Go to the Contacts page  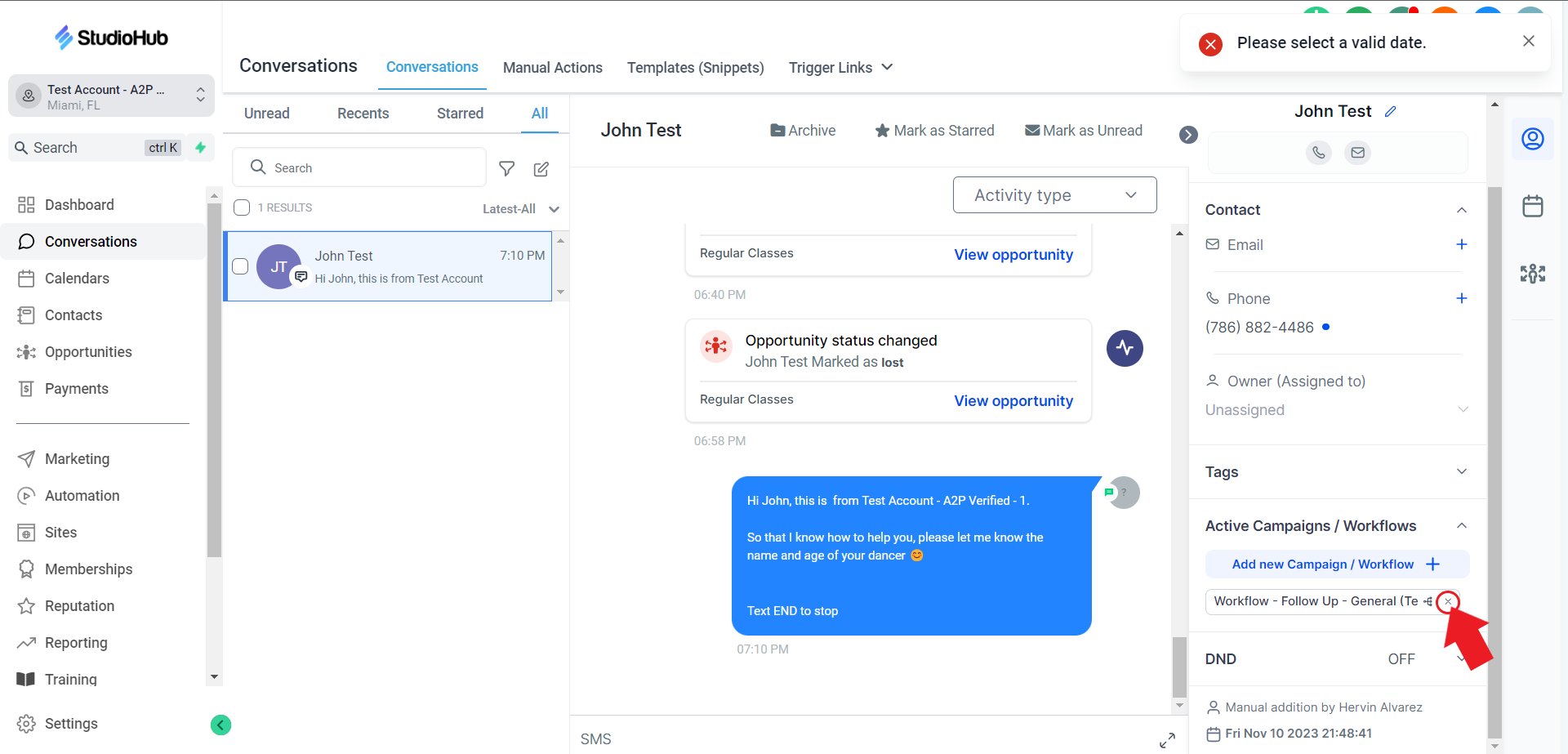pos(73,315)
